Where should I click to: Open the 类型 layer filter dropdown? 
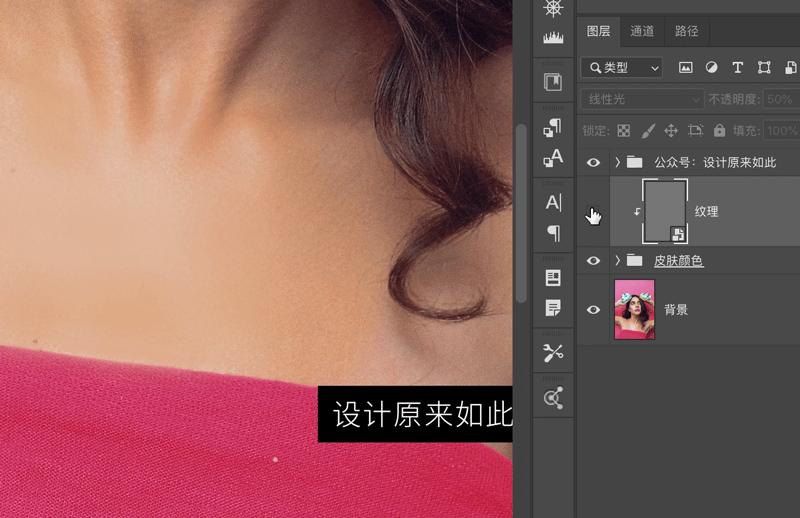click(624, 68)
